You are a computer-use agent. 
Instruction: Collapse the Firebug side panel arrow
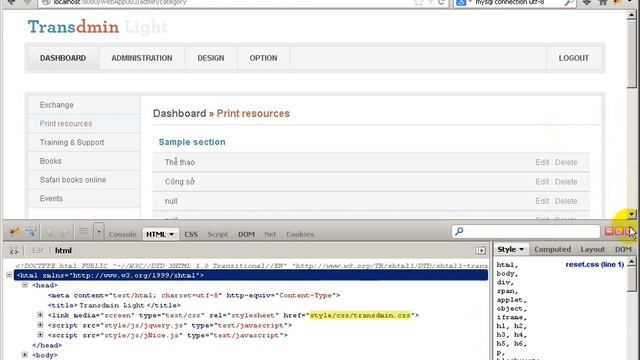481,251
